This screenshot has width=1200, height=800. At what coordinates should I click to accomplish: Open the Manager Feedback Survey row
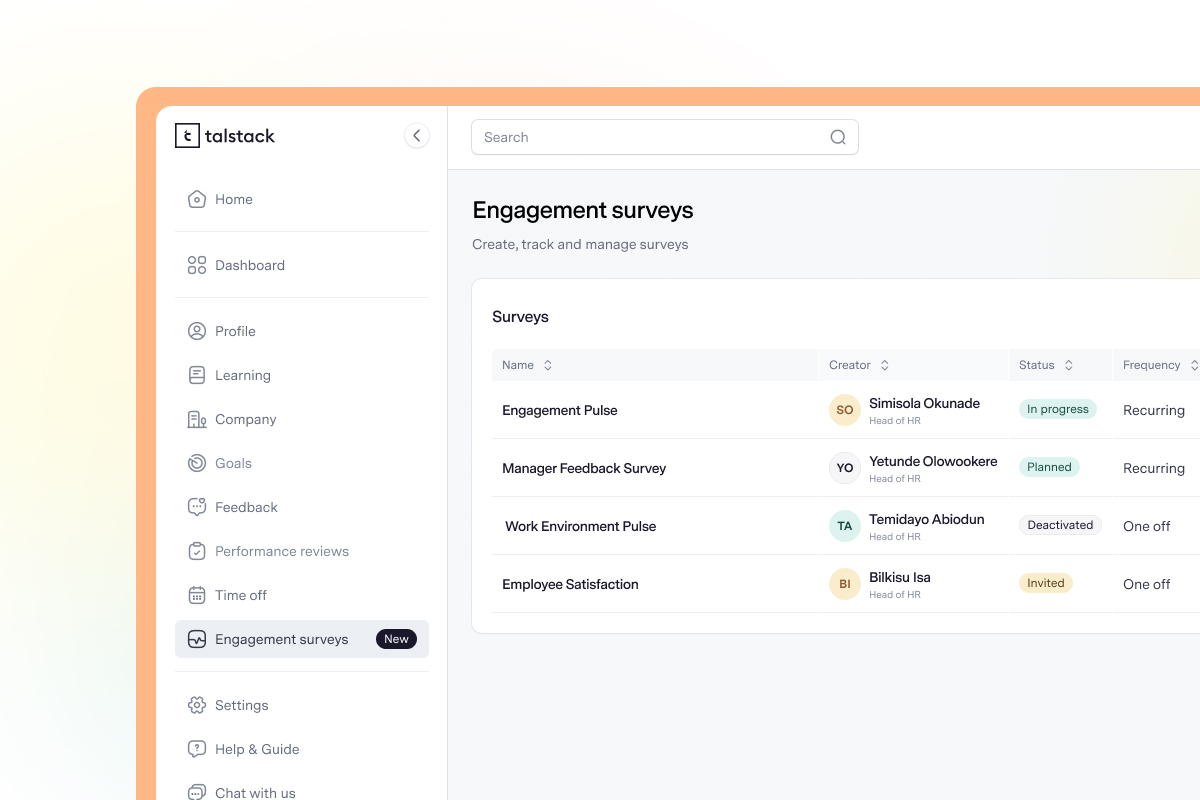(584, 468)
